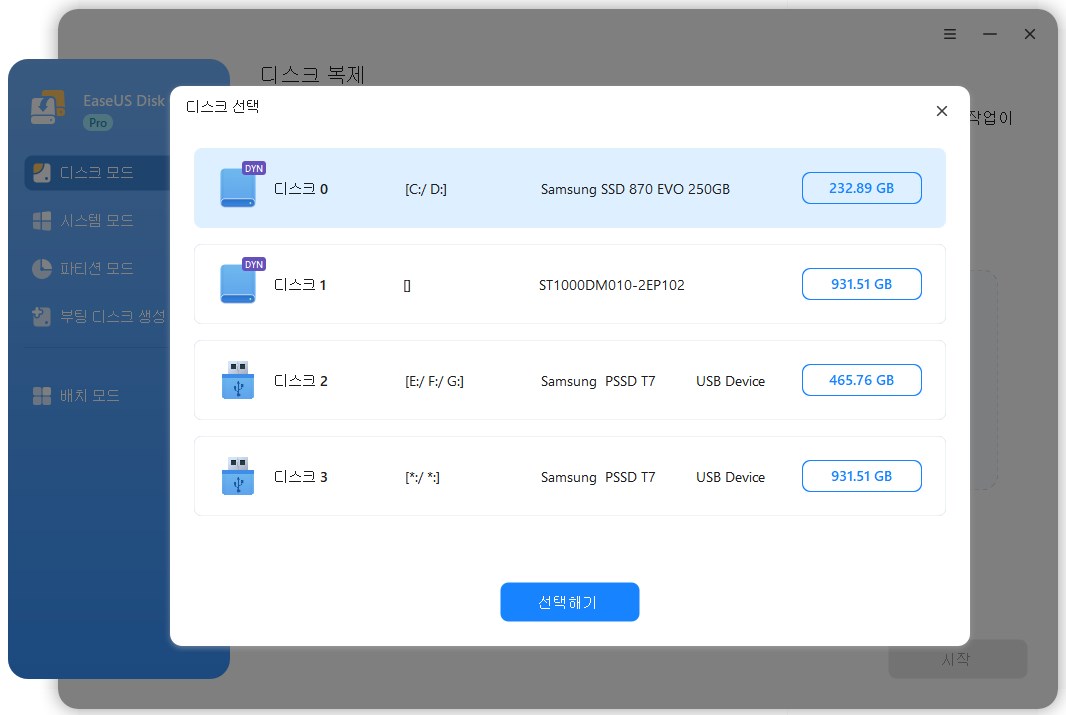The image size is (1066, 715).
Task: Click the 931.51 GB button for Disk 1
Action: (x=861, y=284)
